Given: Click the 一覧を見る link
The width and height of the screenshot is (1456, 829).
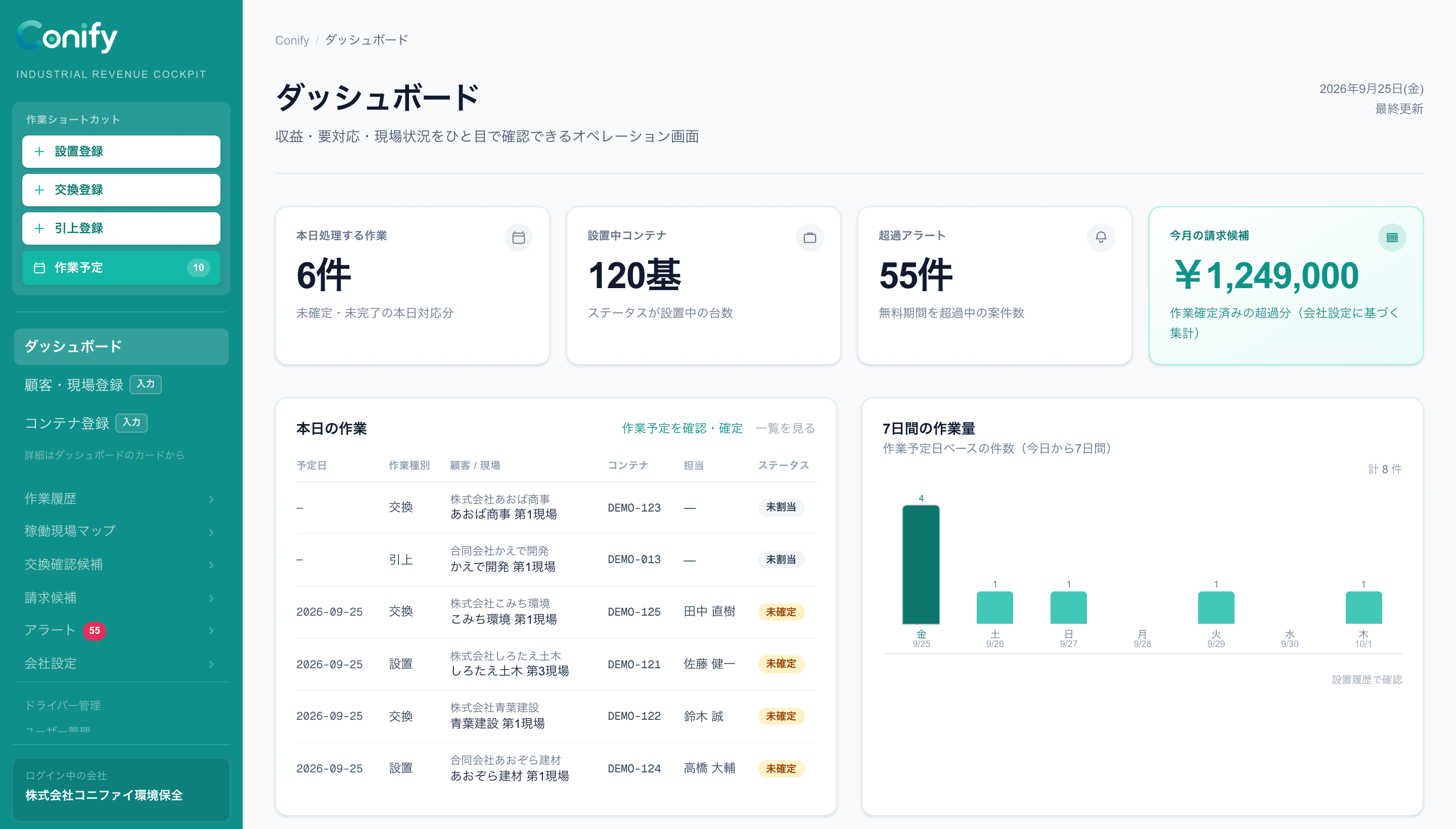Looking at the screenshot, I should point(785,428).
